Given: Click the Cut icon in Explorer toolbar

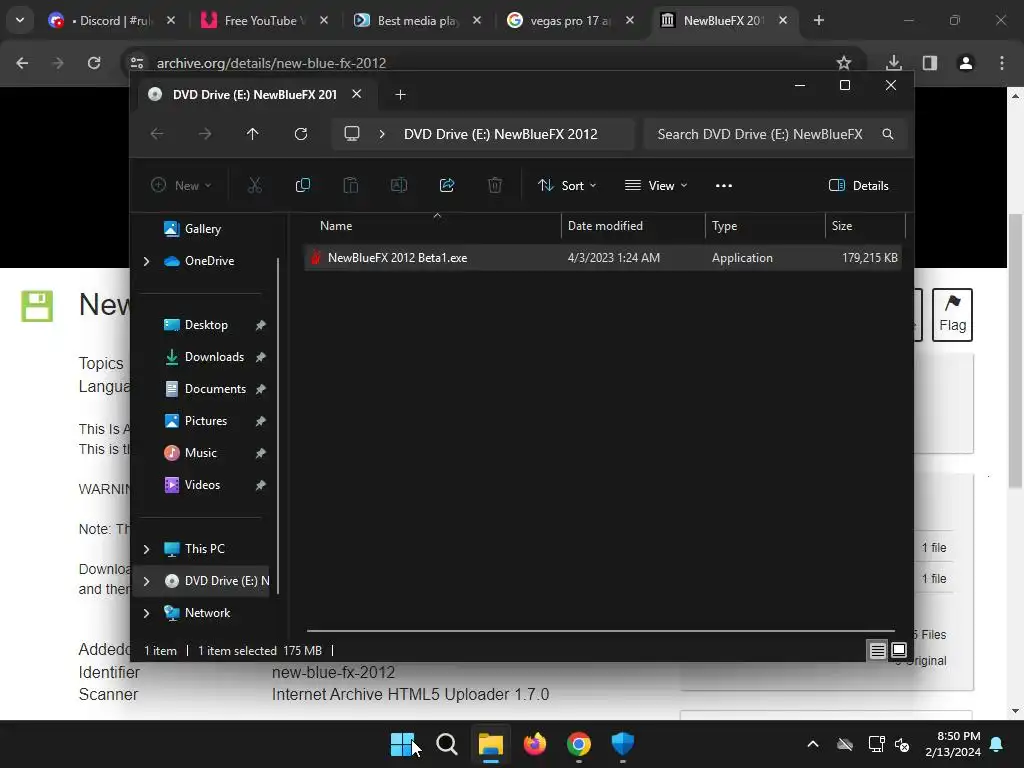Looking at the screenshot, I should pyautogui.click(x=255, y=185).
